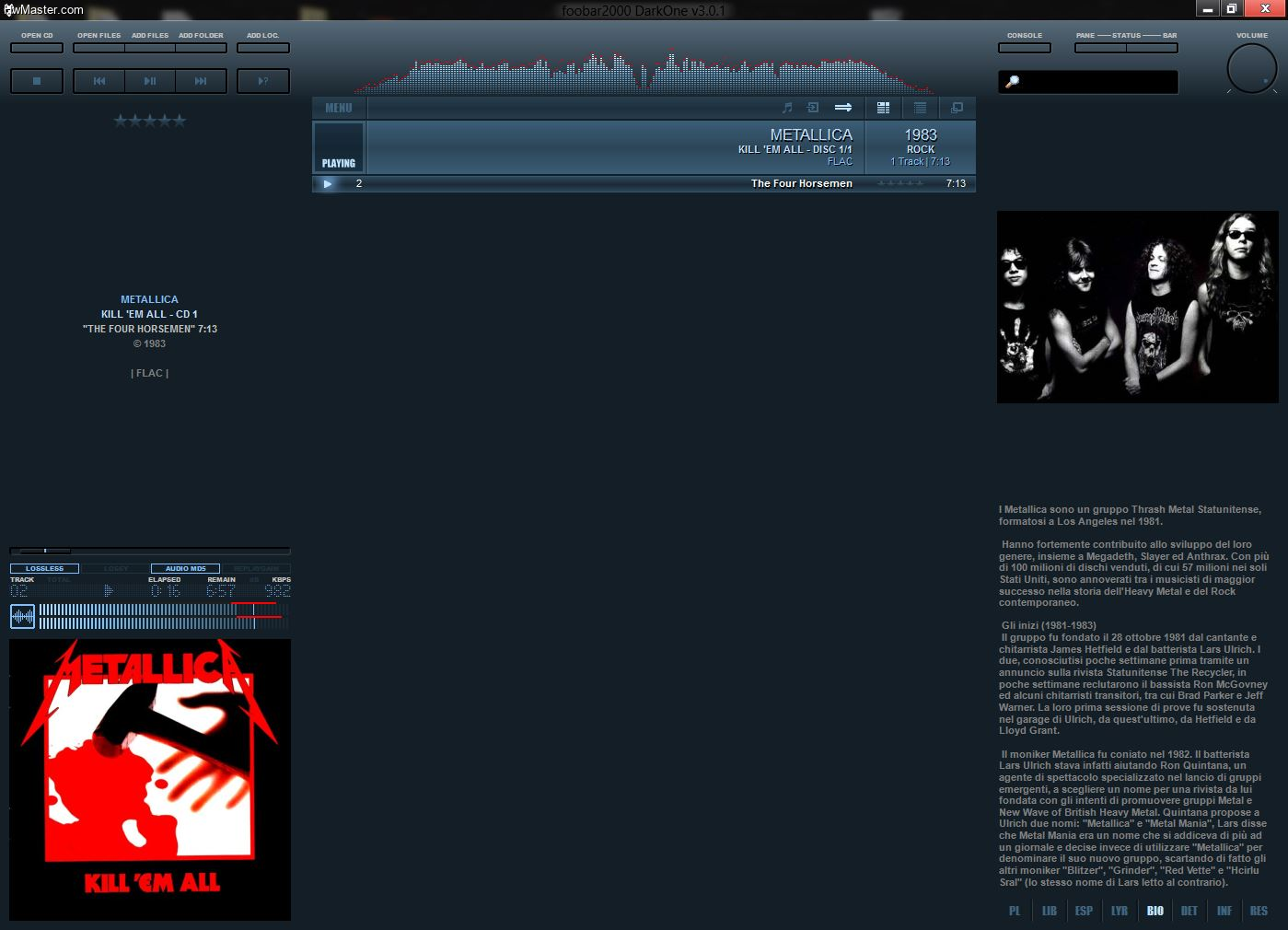1288x930 pixels.
Task: Switch to the LIB tab
Action: (x=1050, y=911)
